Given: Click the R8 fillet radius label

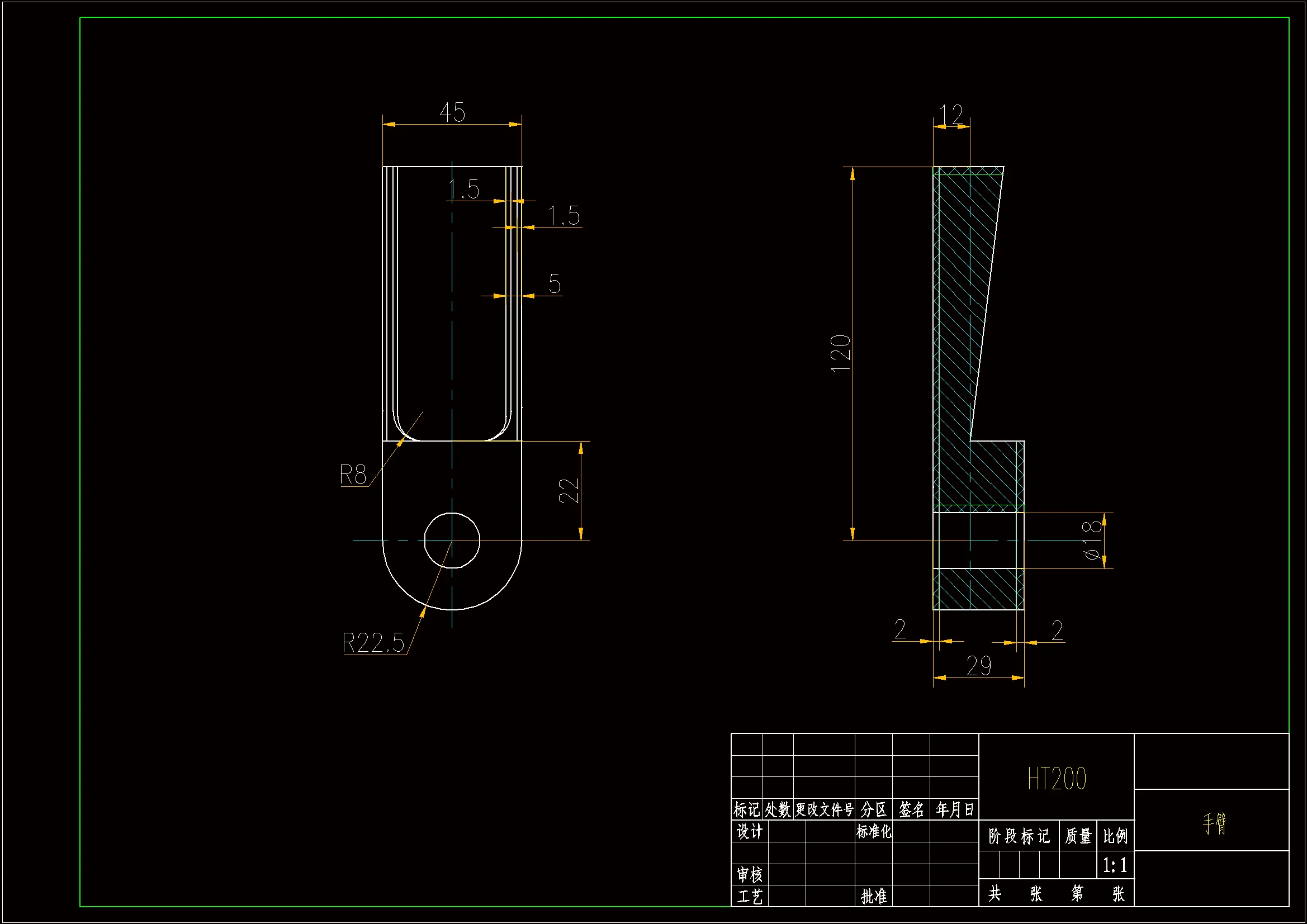Looking at the screenshot, I should [352, 475].
